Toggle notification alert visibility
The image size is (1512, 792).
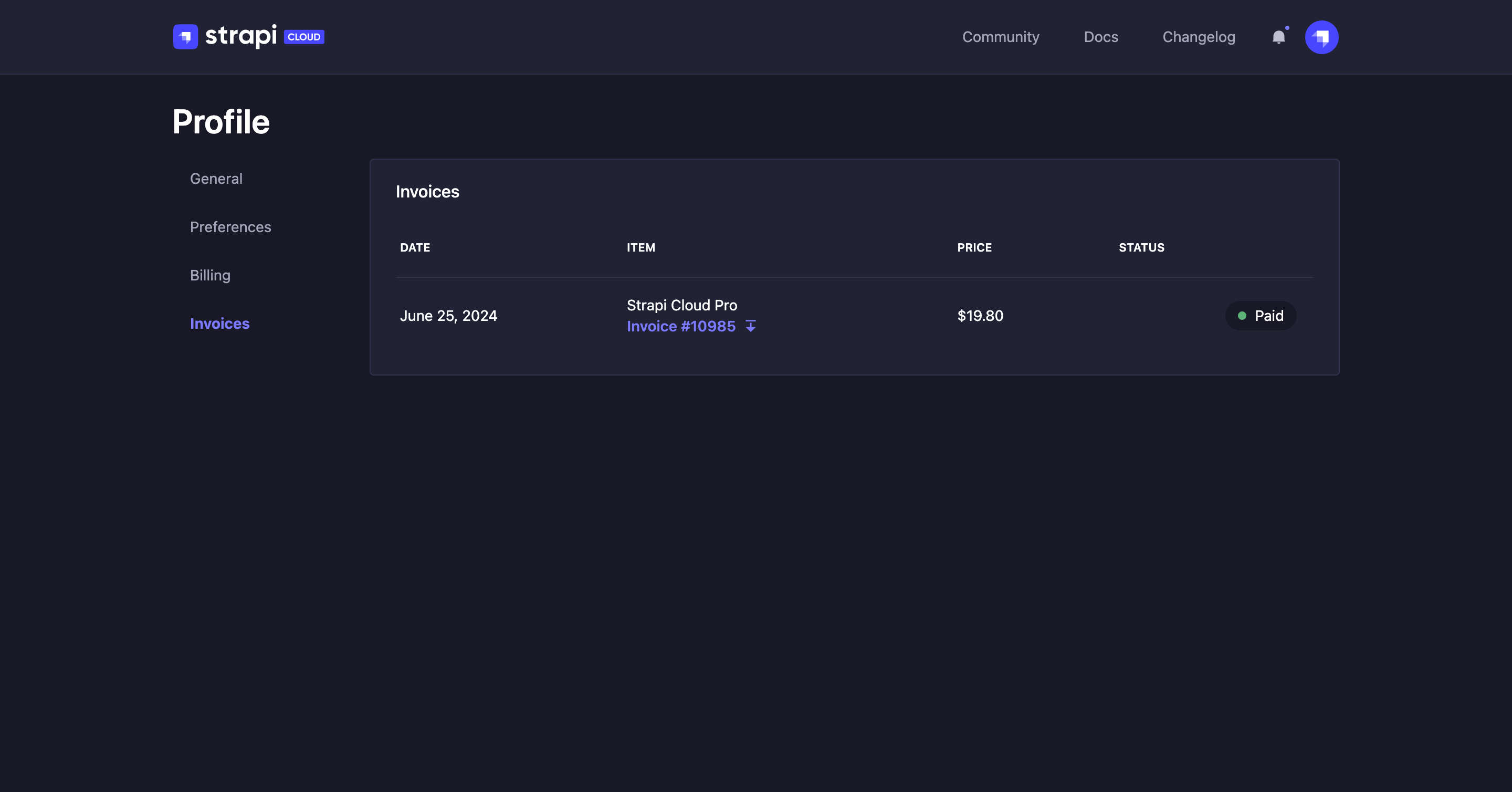click(x=1278, y=37)
